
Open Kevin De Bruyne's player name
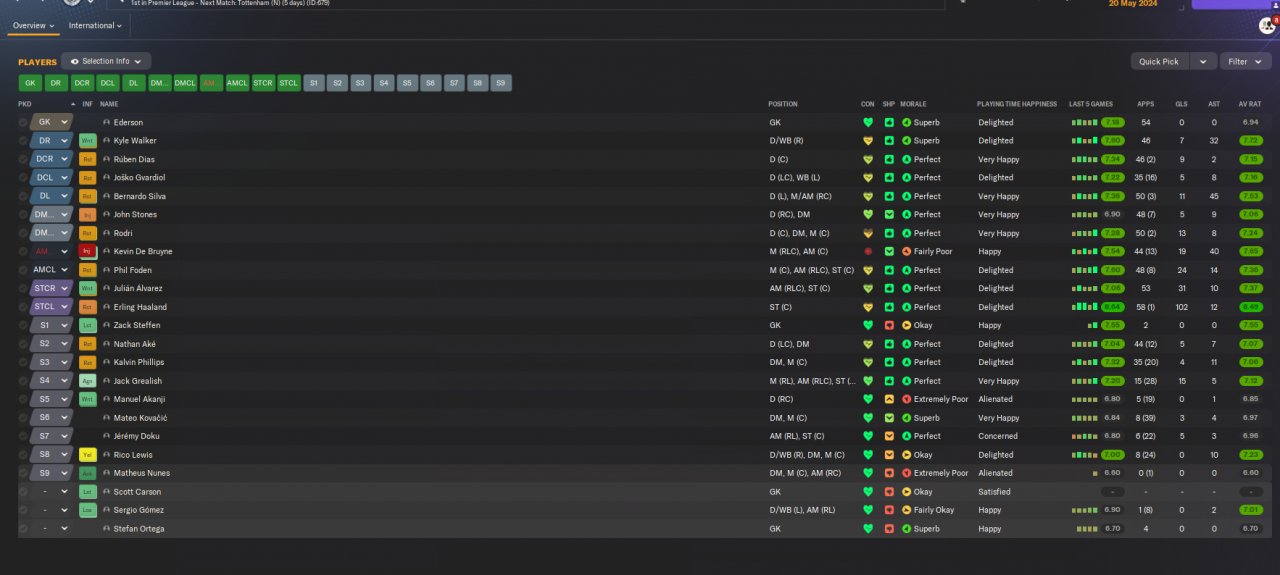click(143, 251)
